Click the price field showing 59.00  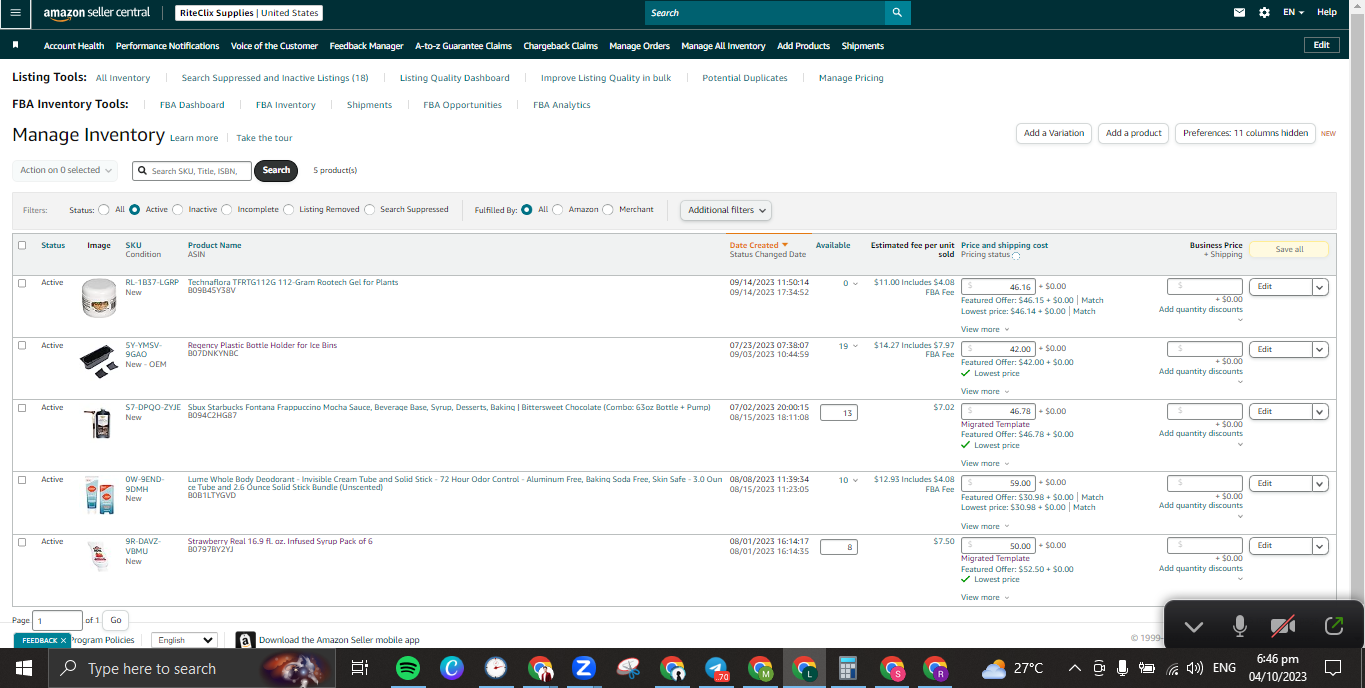click(998, 483)
